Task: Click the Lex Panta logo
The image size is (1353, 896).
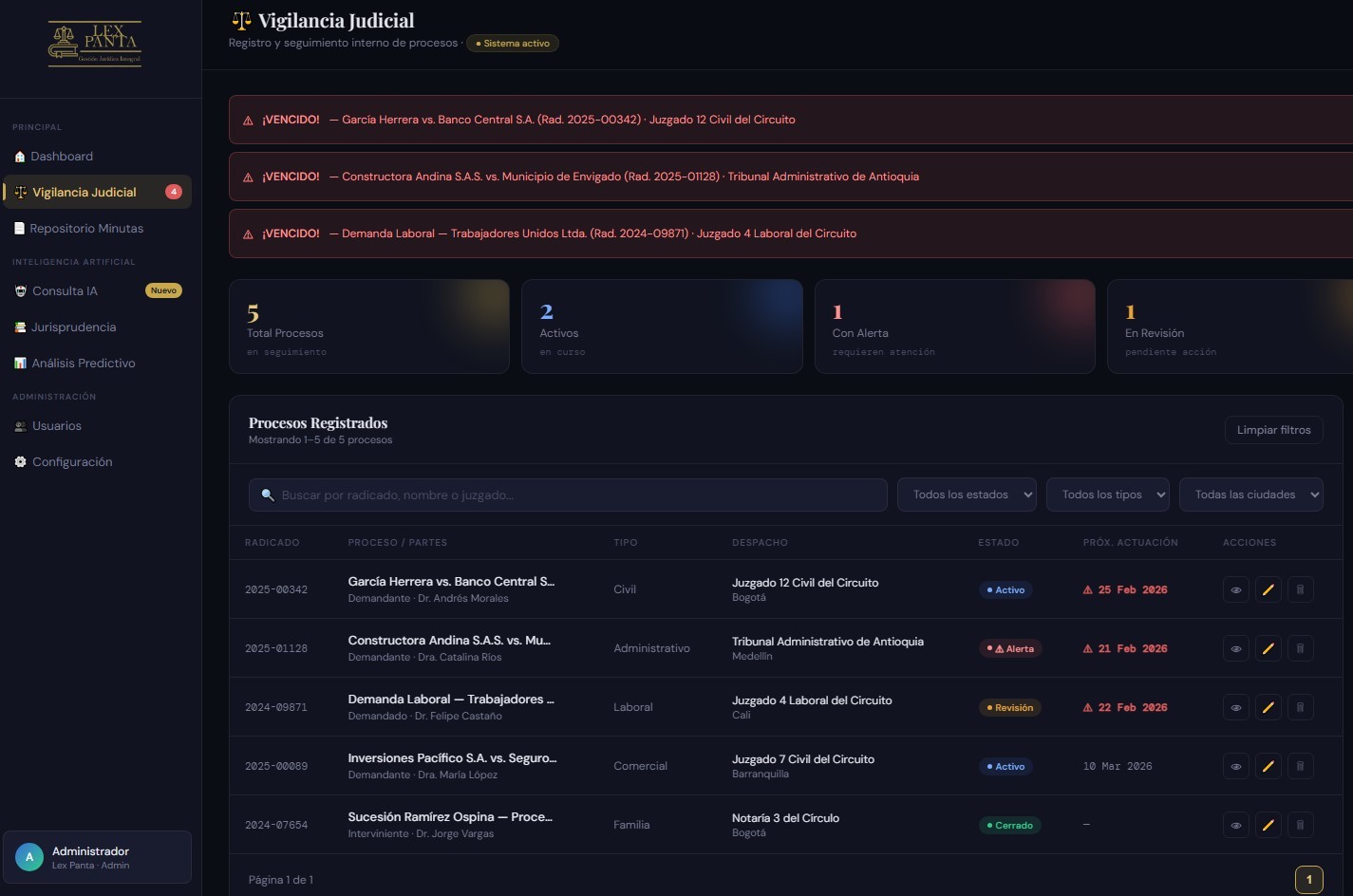Action: (95, 44)
